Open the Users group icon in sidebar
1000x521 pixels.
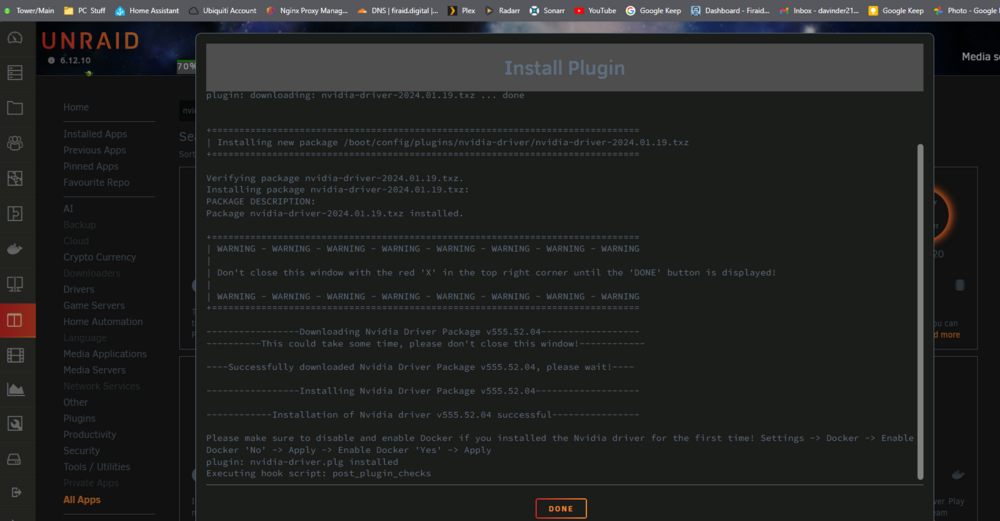tap(15, 143)
